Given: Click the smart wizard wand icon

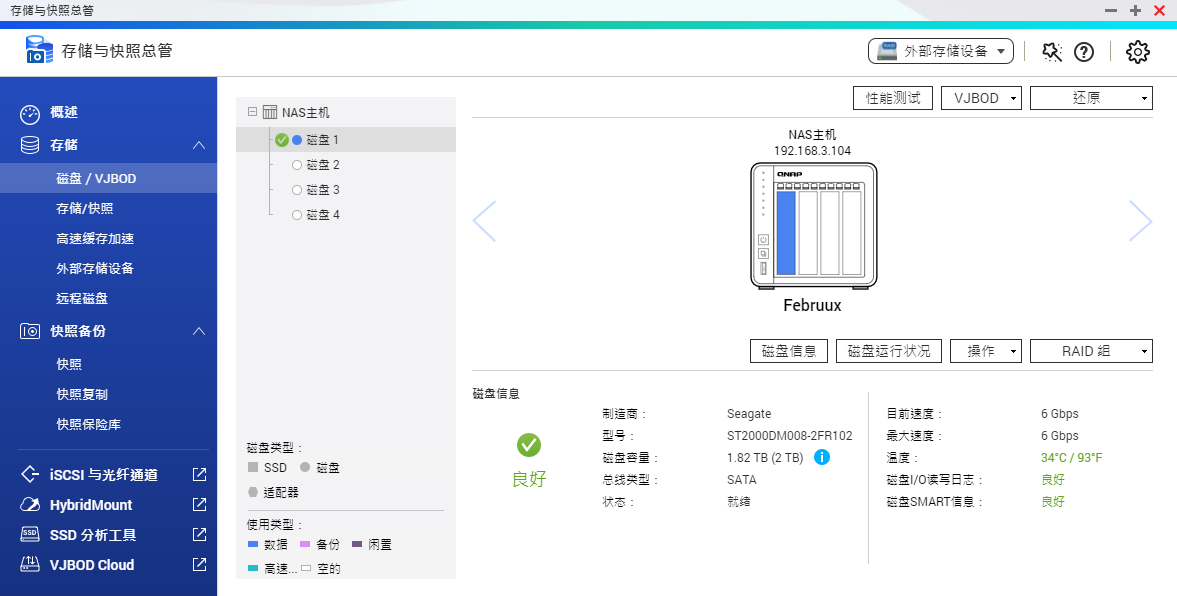Looking at the screenshot, I should pos(1050,51).
